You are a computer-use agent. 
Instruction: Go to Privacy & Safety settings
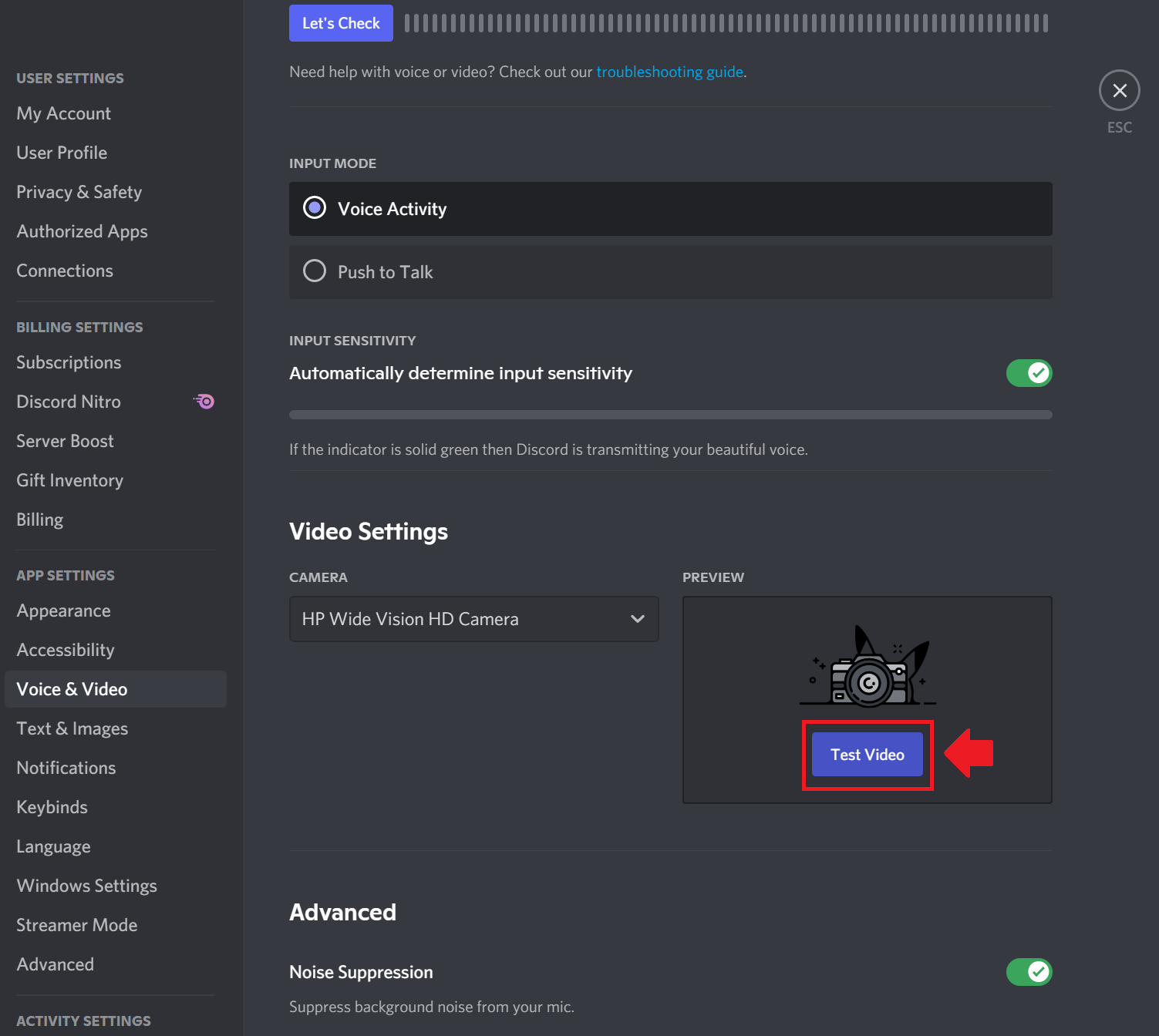click(x=79, y=192)
